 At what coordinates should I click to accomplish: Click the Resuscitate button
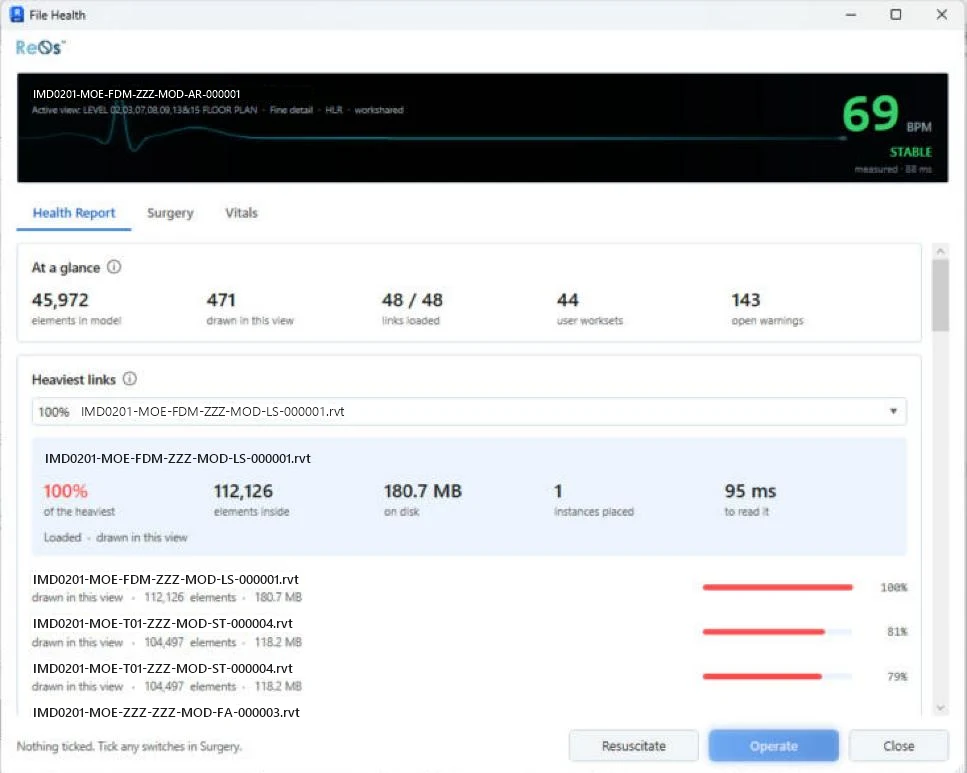tap(633, 746)
